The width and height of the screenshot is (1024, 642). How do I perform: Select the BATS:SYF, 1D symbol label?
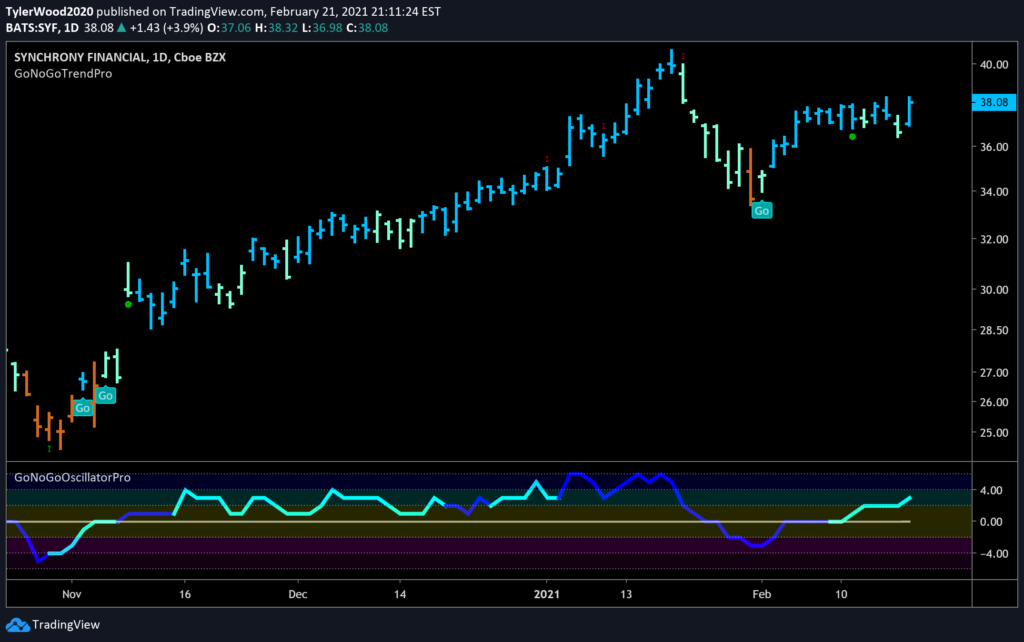[42, 28]
